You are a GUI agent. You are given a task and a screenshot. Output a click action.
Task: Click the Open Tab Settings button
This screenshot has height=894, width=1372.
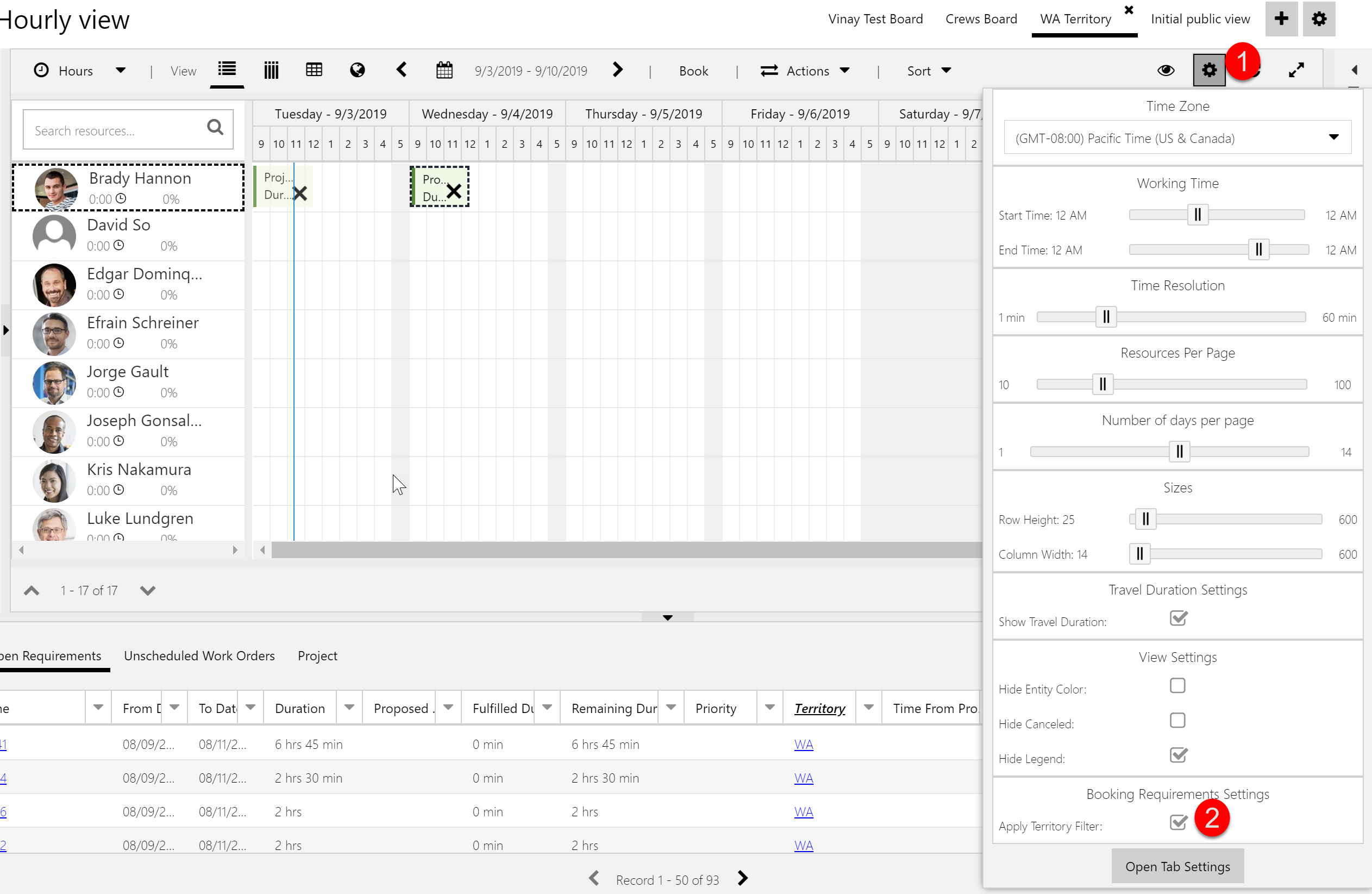(1177, 866)
